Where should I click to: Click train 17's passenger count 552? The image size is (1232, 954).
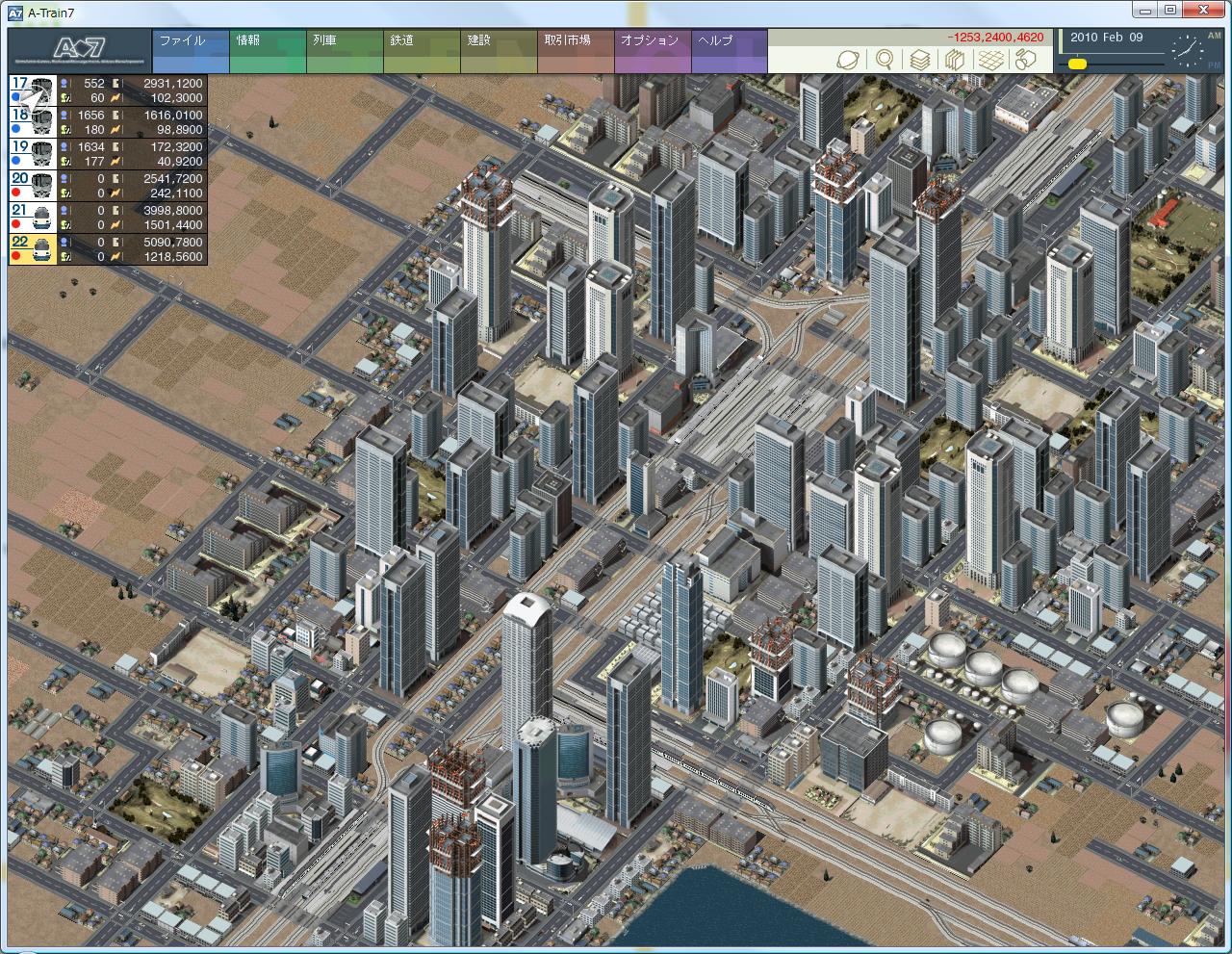[x=93, y=84]
